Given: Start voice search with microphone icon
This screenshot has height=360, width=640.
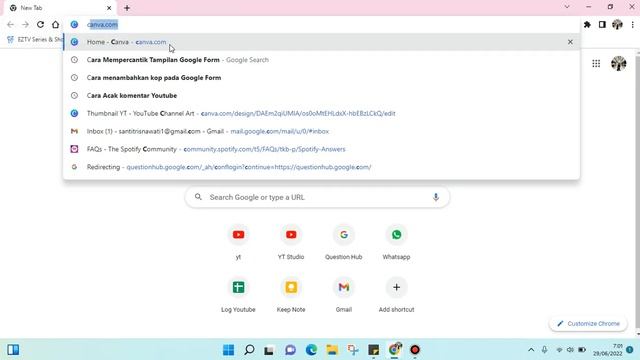Looking at the screenshot, I should (436, 197).
